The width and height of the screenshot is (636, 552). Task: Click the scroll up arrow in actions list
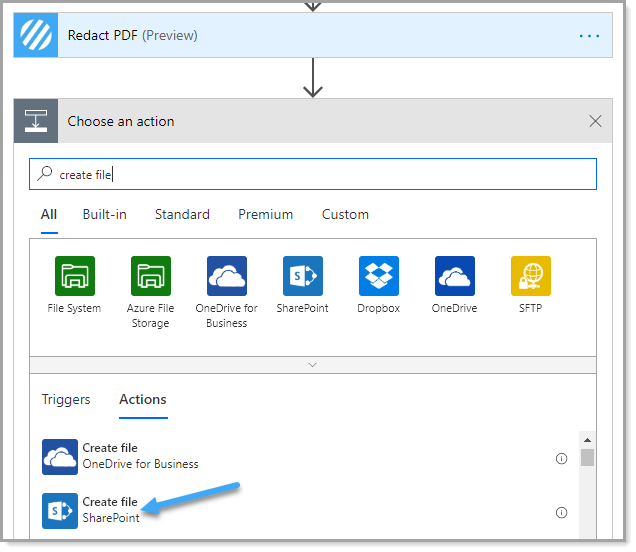click(587, 440)
